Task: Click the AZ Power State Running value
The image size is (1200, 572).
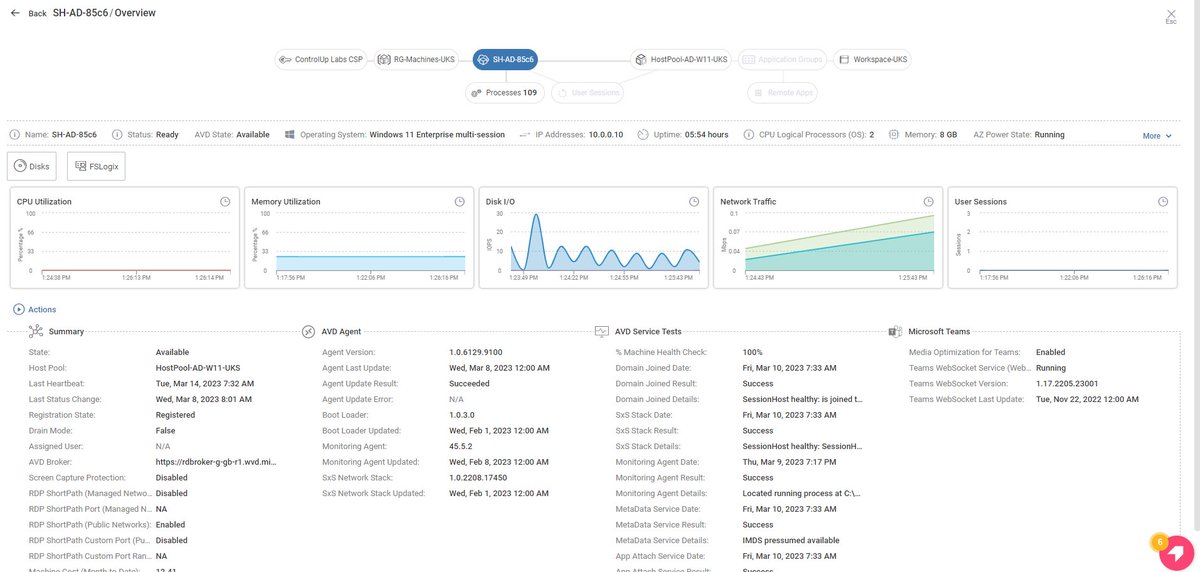Action: click(1050, 134)
